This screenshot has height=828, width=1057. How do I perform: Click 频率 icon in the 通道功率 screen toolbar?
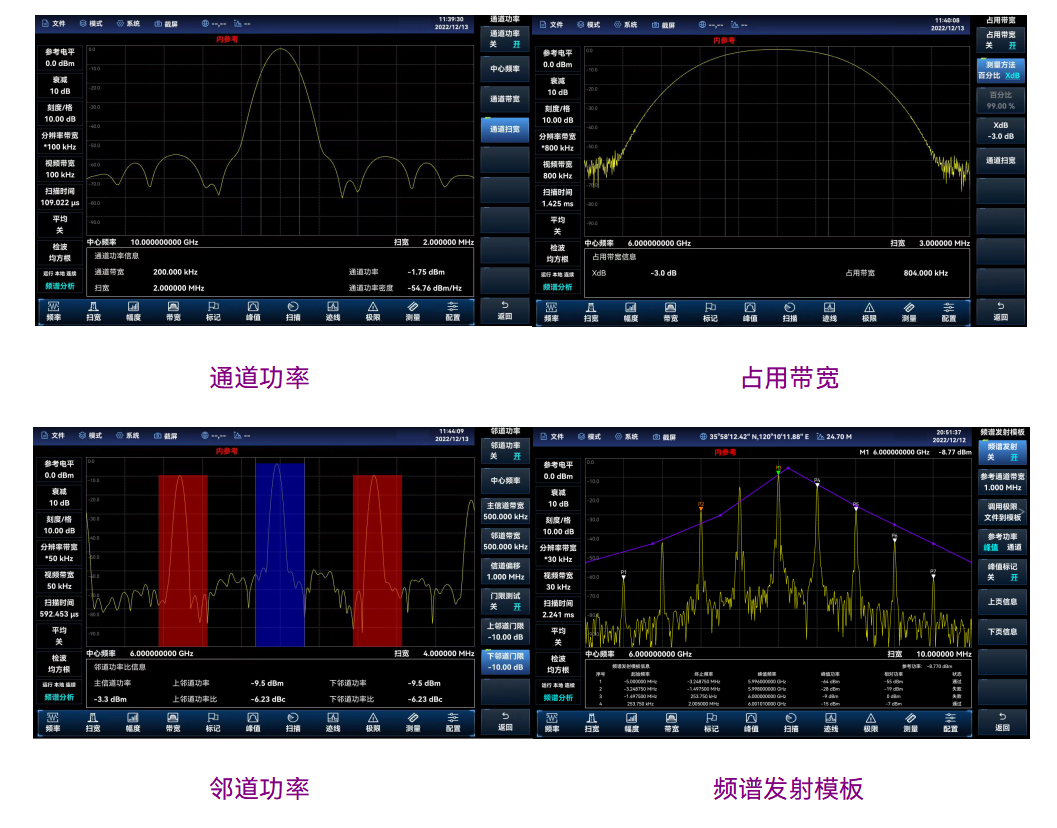click(x=53, y=311)
